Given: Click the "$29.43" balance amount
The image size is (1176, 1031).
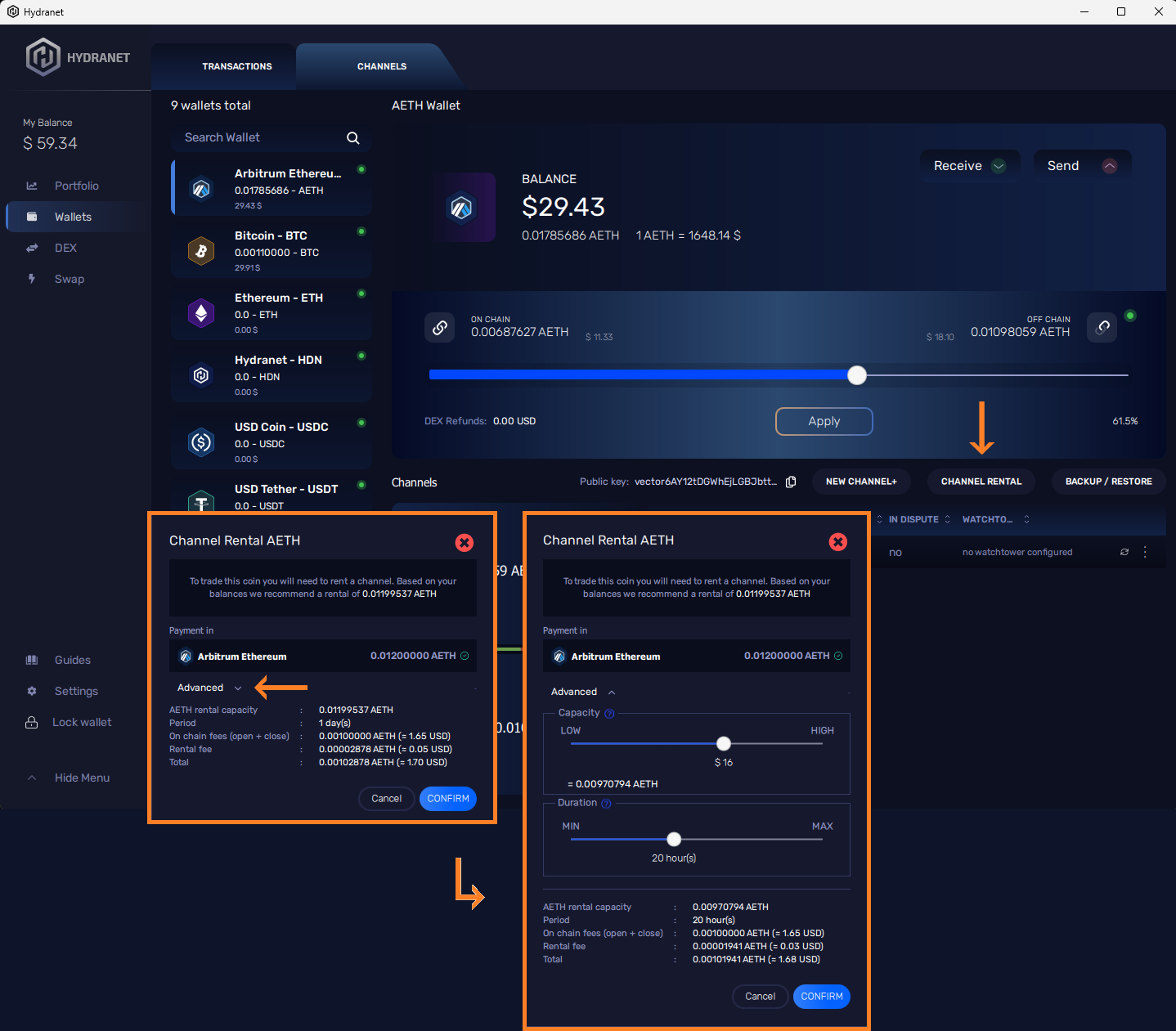Looking at the screenshot, I should click(563, 207).
